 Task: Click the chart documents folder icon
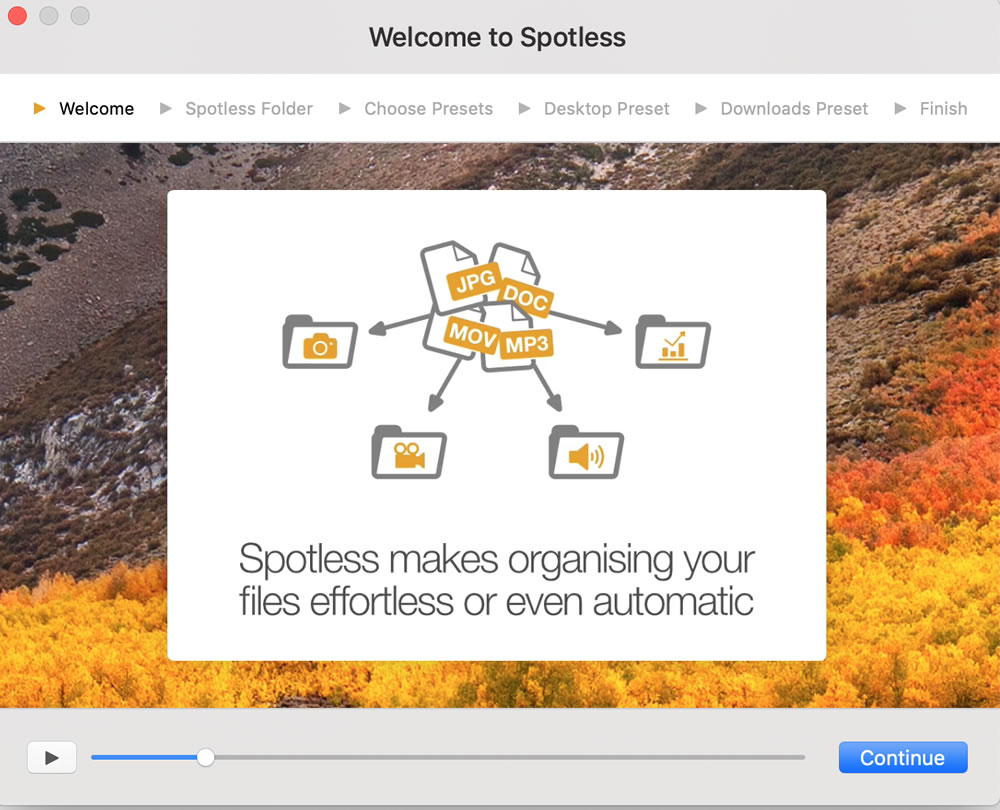[x=673, y=342]
